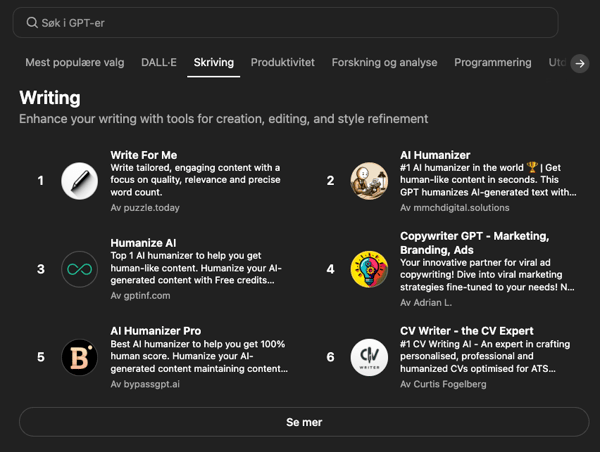Focus the Søk i GPT-er search field
600x452 pixels.
(285, 23)
